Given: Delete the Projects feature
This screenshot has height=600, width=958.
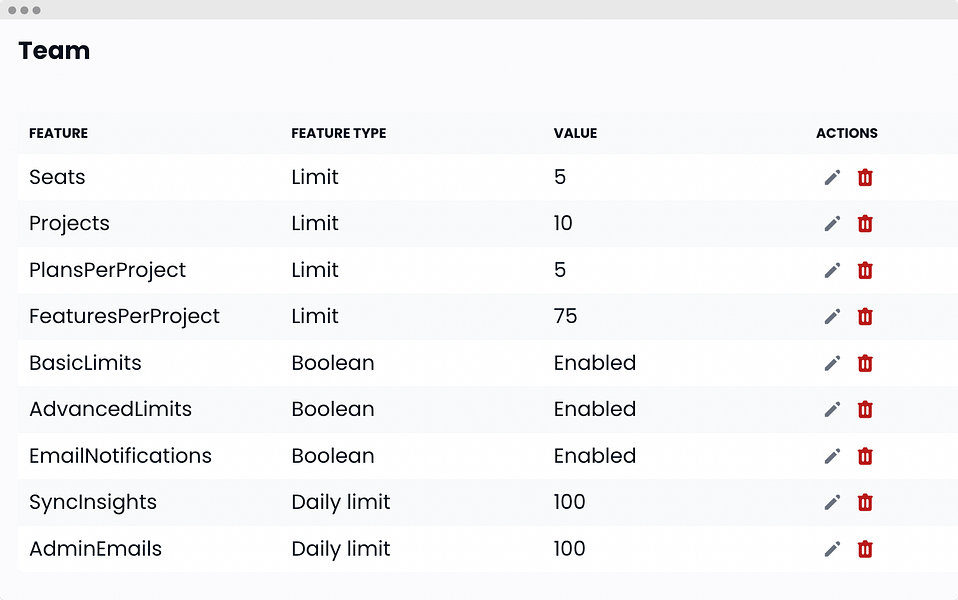Looking at the screenshot, I should click(865, 224).
